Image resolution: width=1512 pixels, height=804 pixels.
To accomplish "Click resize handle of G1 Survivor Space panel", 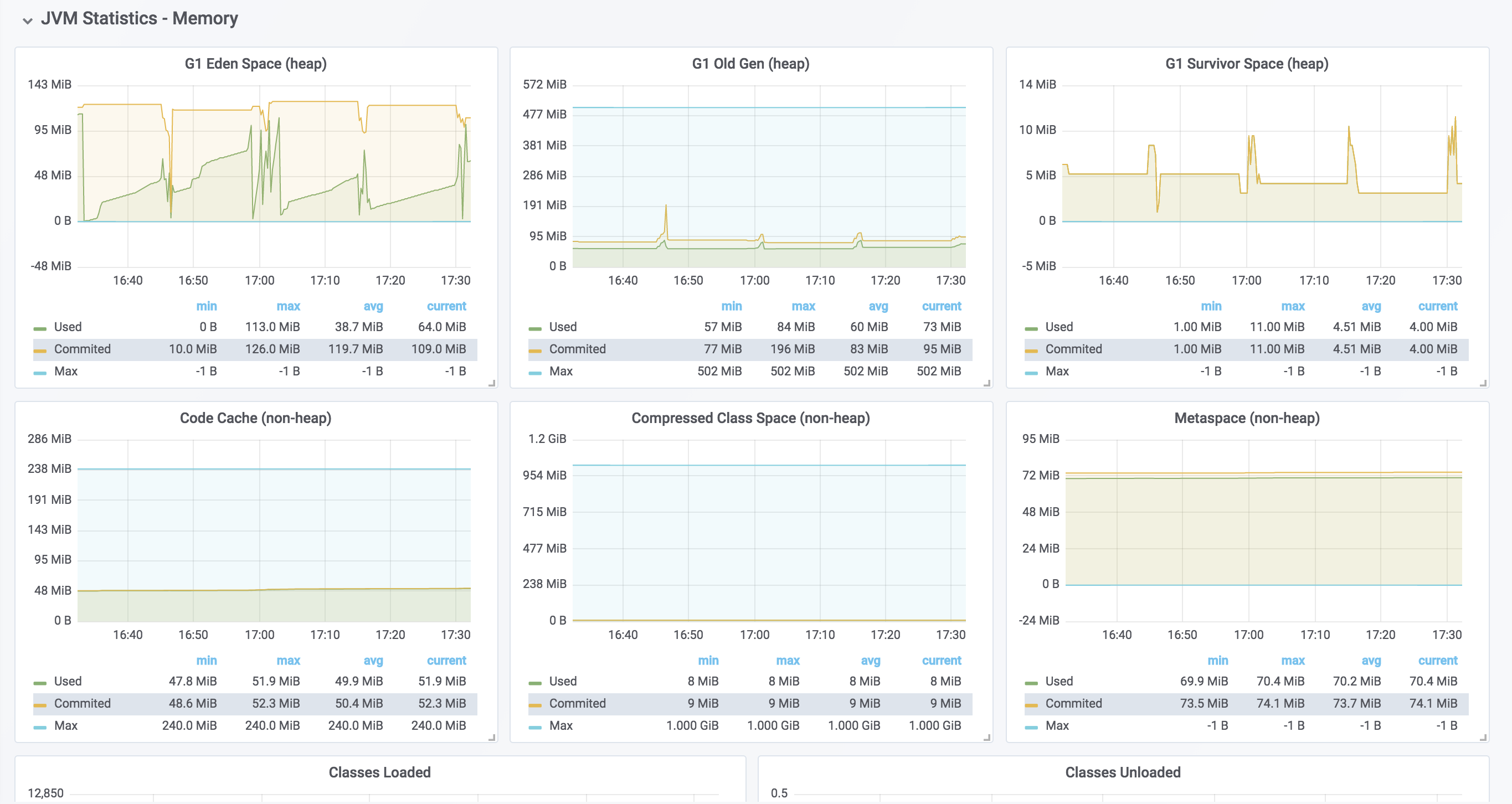I will pyautogui.click(x=1483, y=383).
